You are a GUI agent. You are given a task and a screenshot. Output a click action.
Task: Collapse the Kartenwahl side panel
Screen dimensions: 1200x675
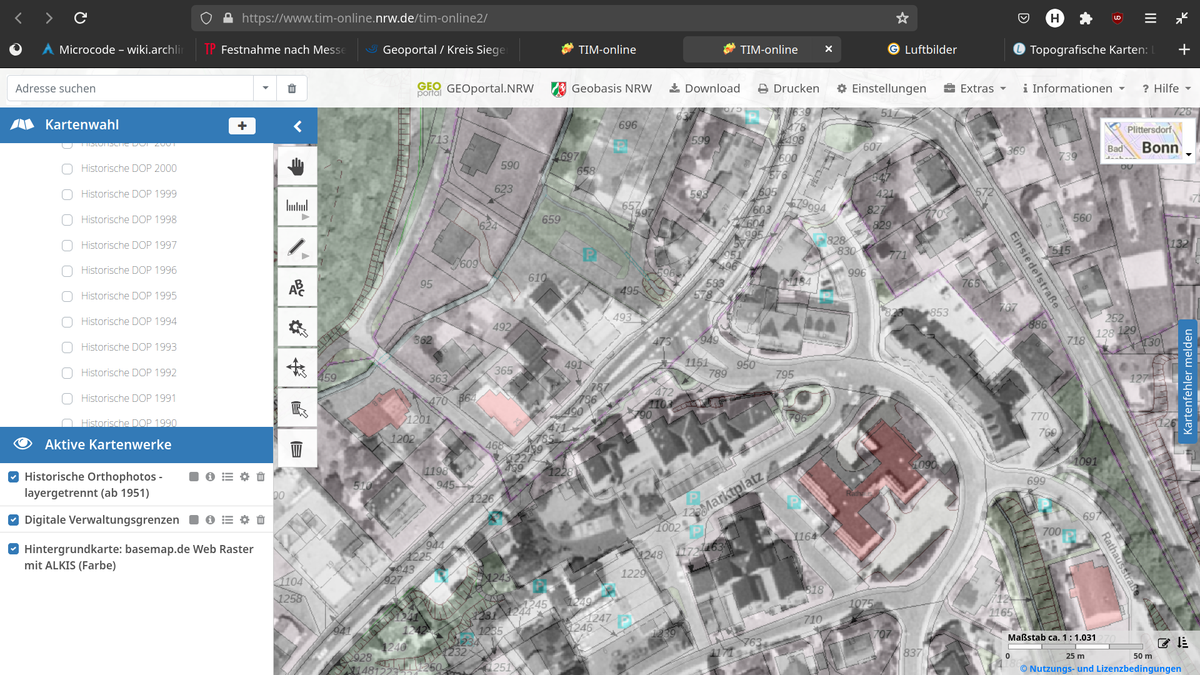coord(297,126)
